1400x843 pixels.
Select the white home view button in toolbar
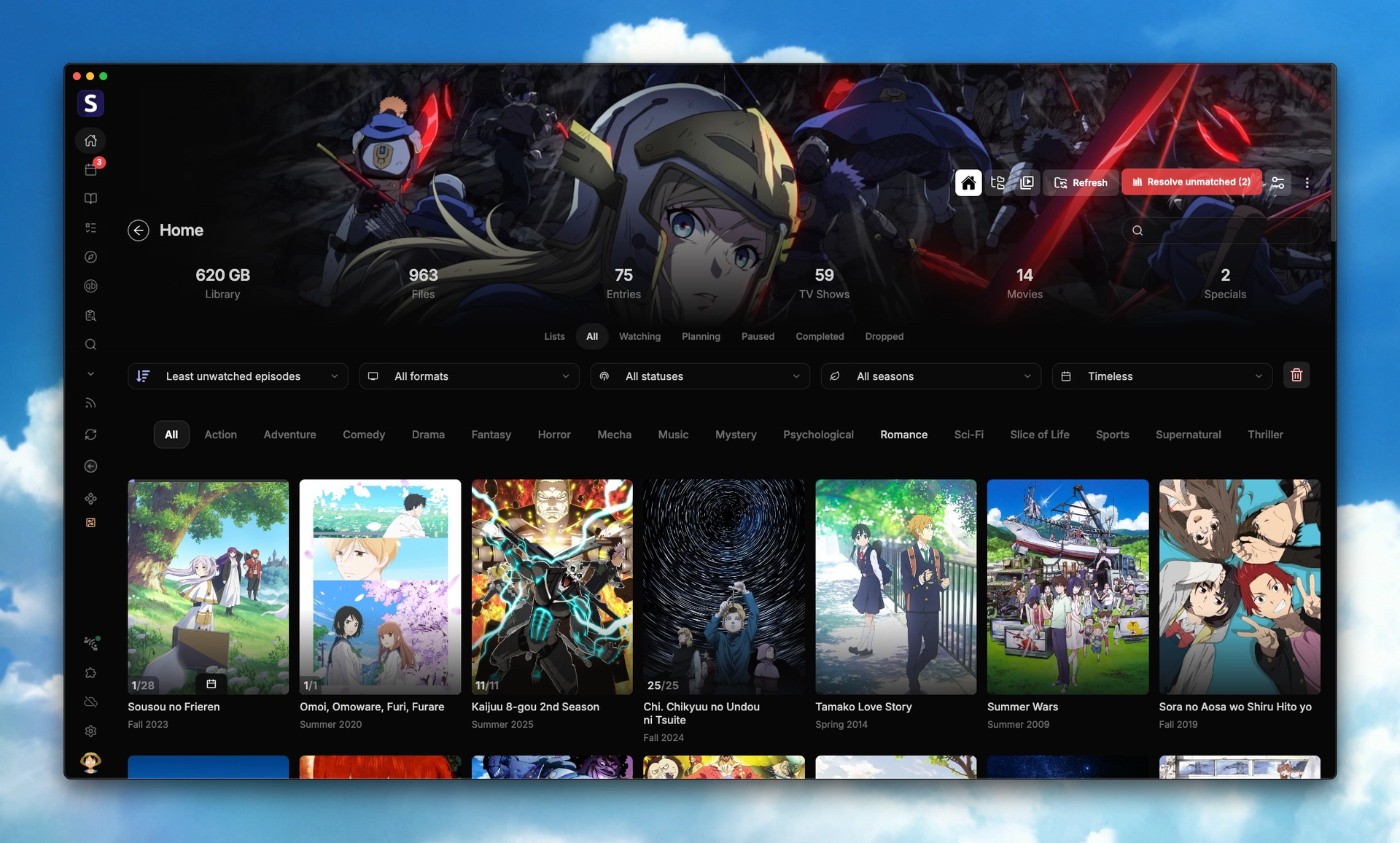pos(968,182)
